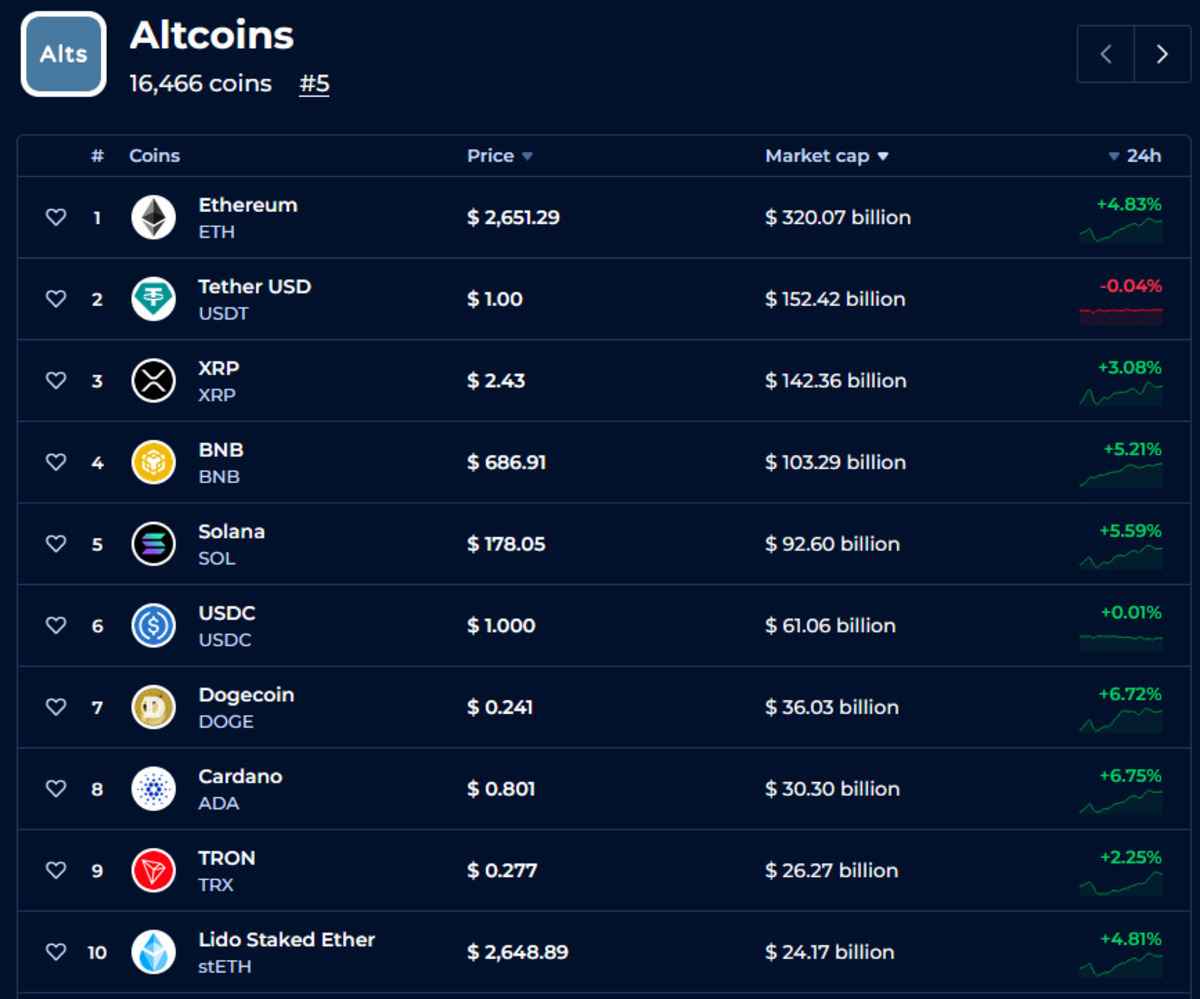Go to next page with right arrow
Viewport: 1200px width, 999px height.
(1160, 54)
